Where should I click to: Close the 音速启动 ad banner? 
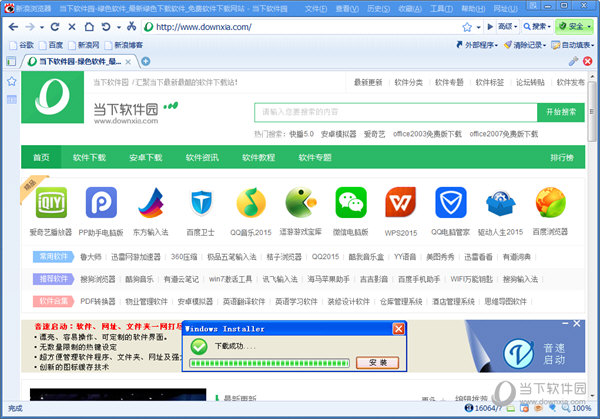pyautogui.click(x=576, y=324)
